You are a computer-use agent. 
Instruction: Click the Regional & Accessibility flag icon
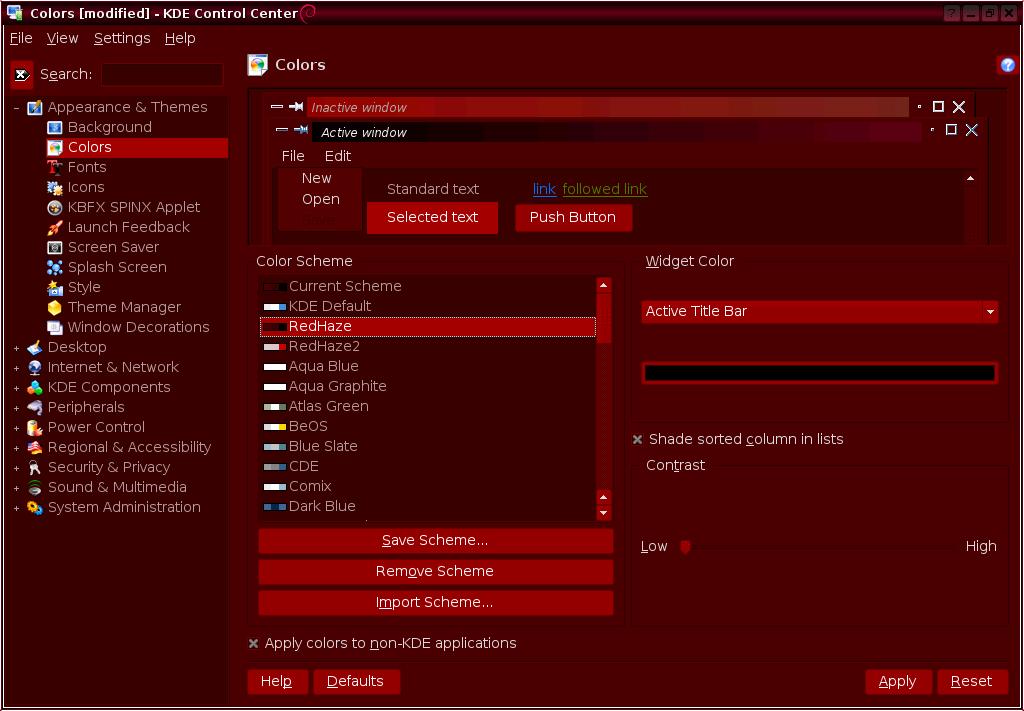point(35,448)
